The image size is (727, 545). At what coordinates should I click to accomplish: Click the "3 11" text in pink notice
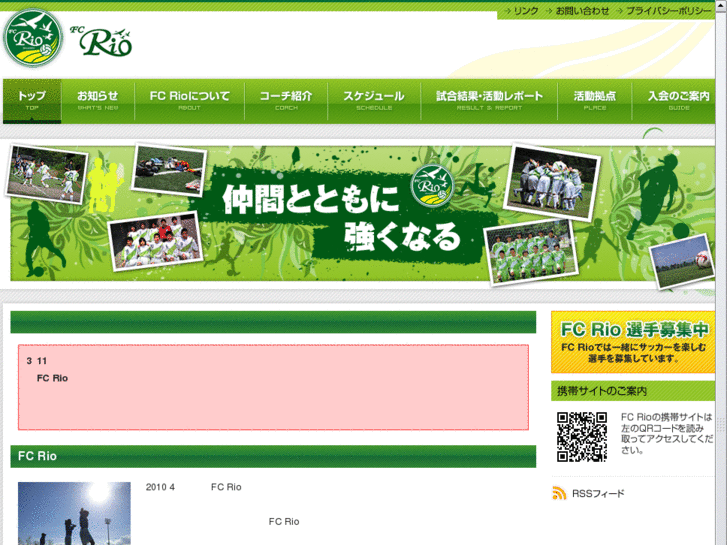[x=37, y=361]
